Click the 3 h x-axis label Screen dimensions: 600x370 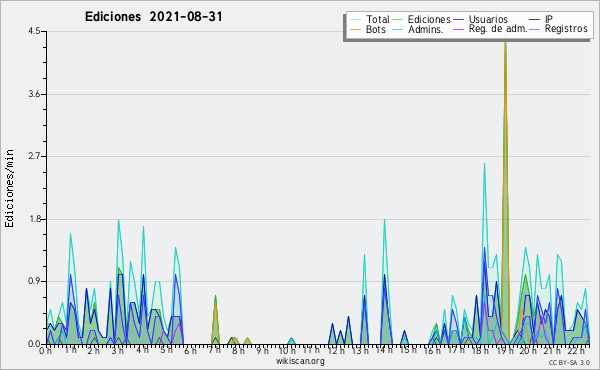coord(117,350)
